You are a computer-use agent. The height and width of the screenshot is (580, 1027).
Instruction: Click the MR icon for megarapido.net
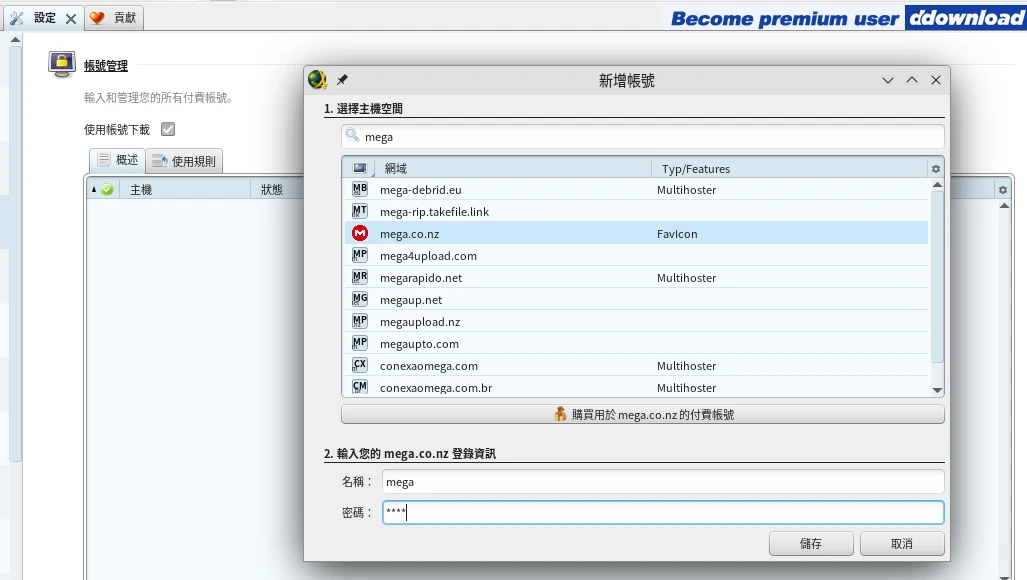(x=360, y=277)
